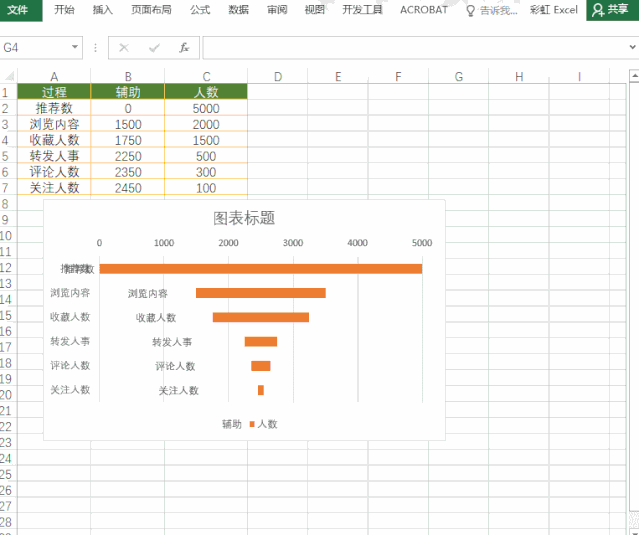Select cell A3 with 浏览内容
The image size is (639, 535).
coord(54,124)
